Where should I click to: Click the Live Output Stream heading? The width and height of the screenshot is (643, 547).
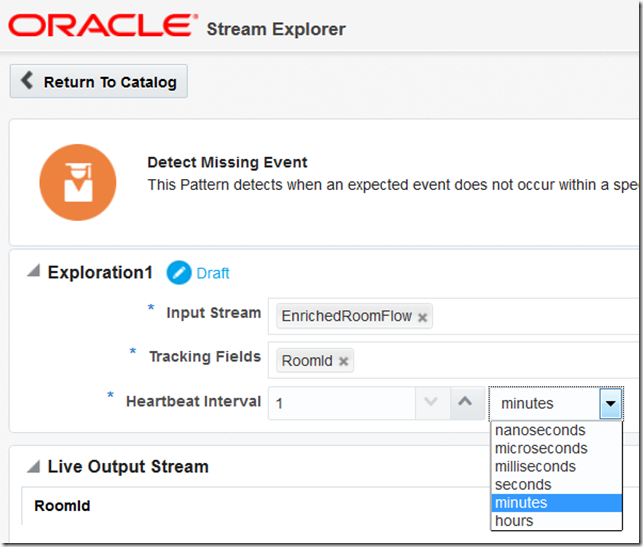tap(128, 467)
